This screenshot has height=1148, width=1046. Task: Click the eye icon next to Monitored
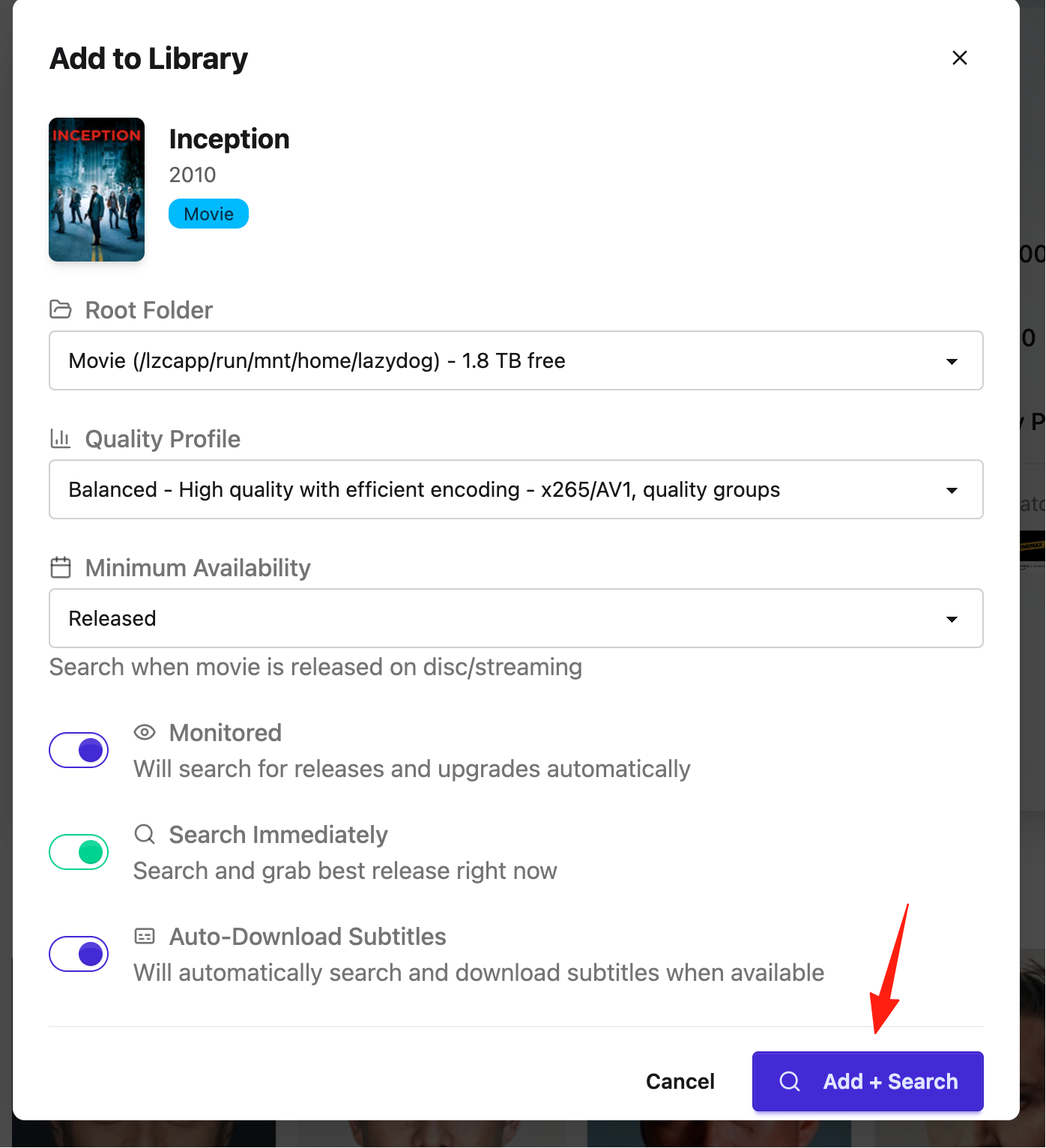tap(145, 732)
